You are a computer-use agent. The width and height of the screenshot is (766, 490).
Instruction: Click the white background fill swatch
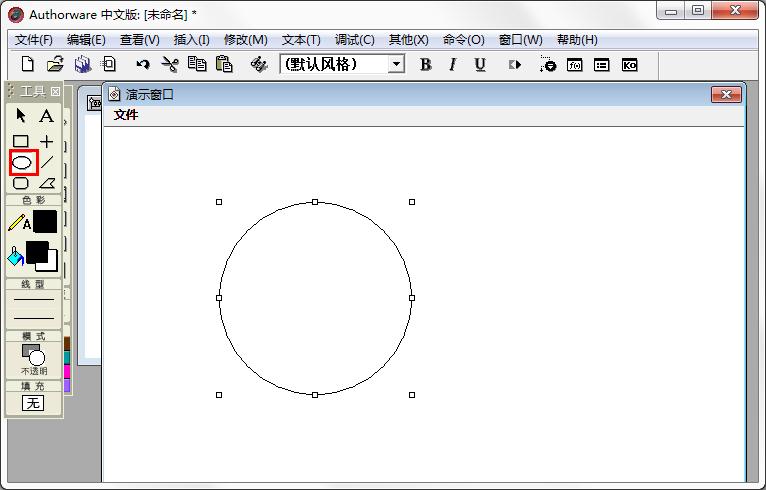click(52, 265)
